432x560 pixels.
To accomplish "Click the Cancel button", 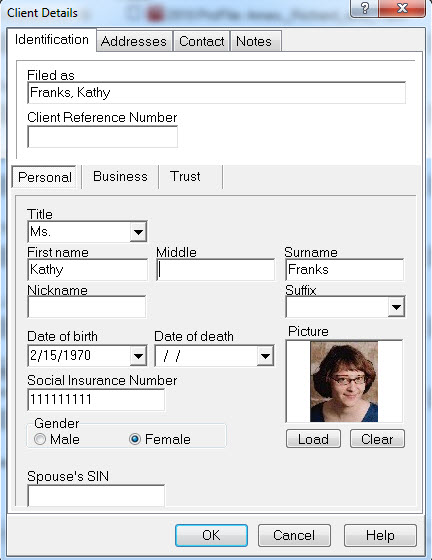I will tap(294, 535).
